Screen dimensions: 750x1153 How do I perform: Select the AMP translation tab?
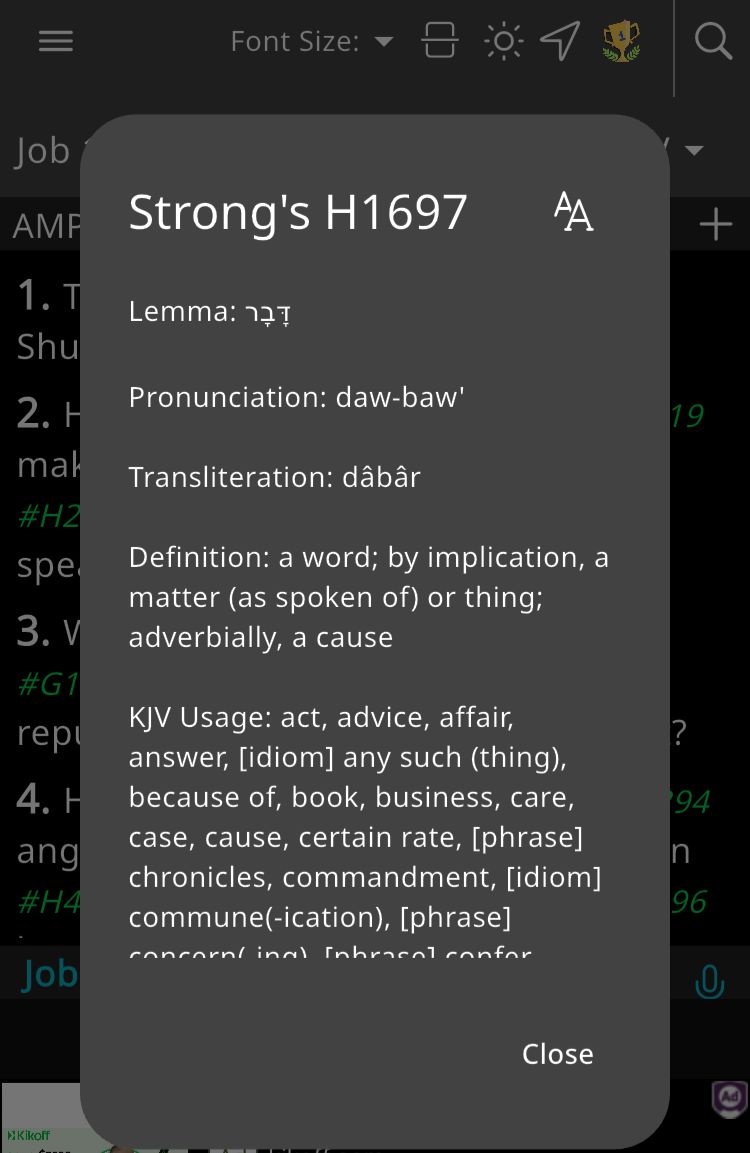tap(44, 226)
